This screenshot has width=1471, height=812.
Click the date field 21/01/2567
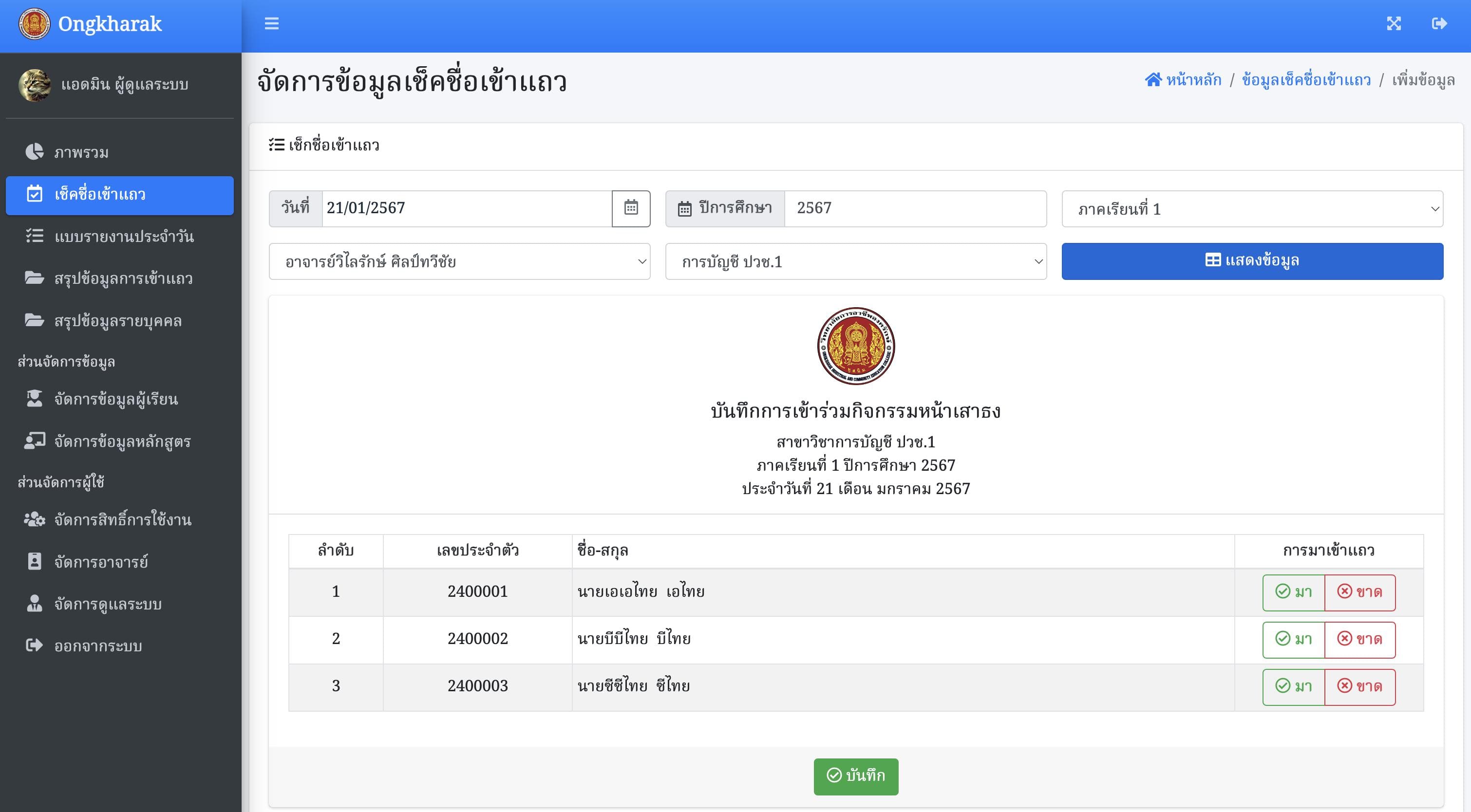(467, 208)
